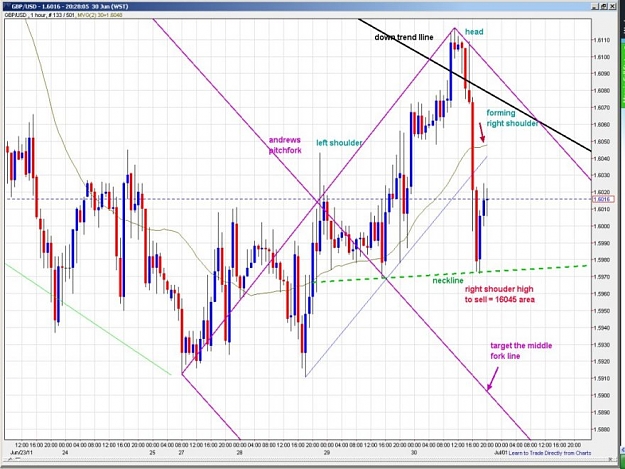Image resolution: width=625 pixels, height=469 pixels.
Task: Click the 1.6110 price axis label
Action: (601, 40)
